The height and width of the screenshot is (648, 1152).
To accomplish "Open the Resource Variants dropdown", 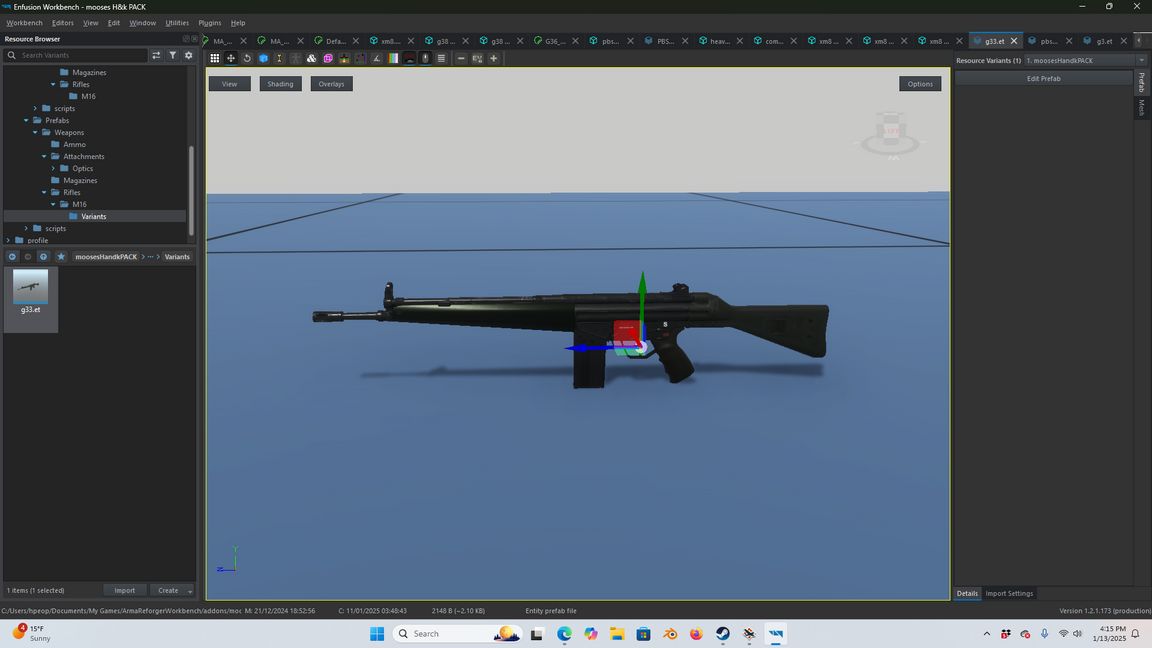I will 1141,60.
